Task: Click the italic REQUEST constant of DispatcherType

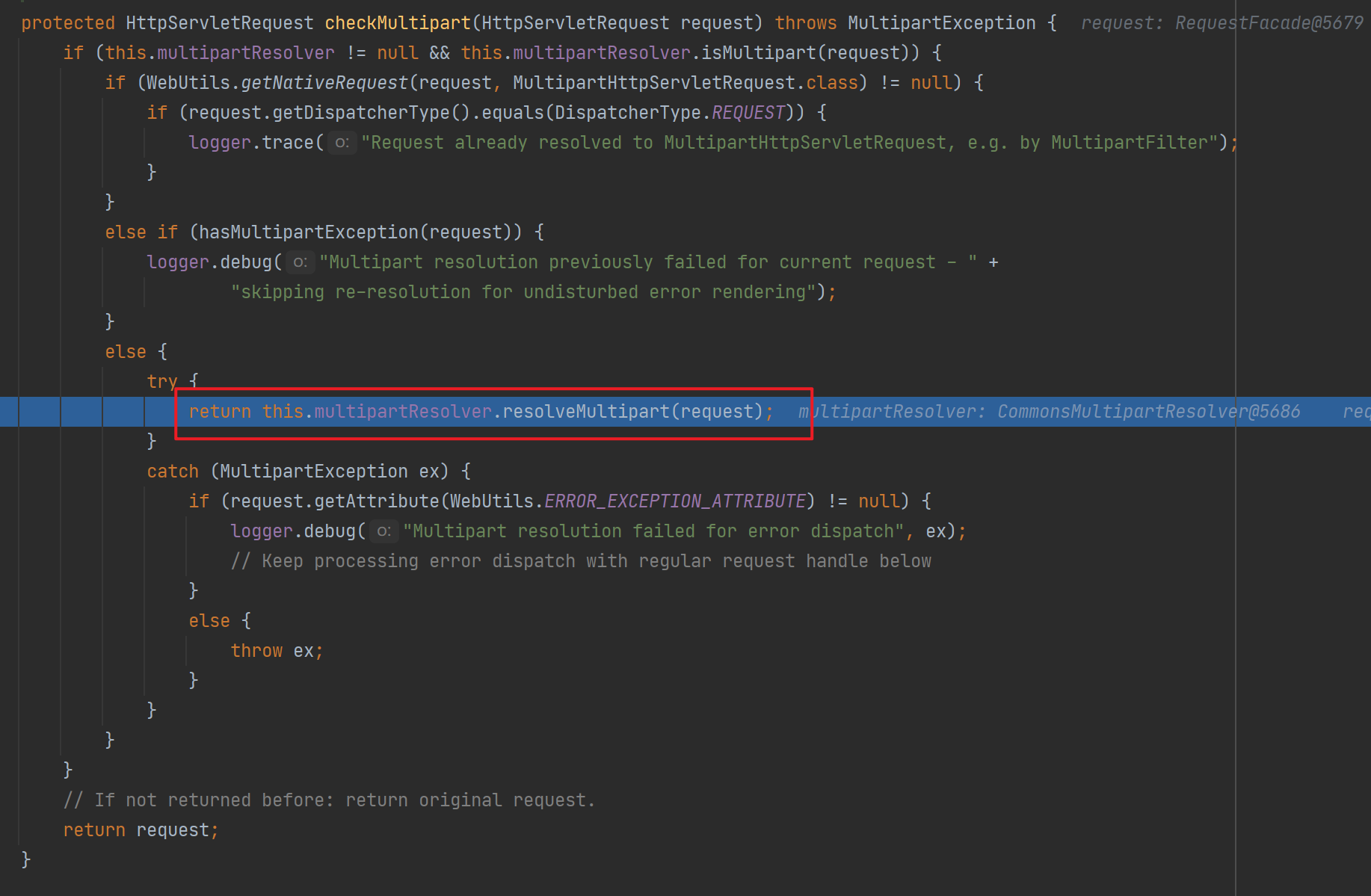Action: point(748,113)
